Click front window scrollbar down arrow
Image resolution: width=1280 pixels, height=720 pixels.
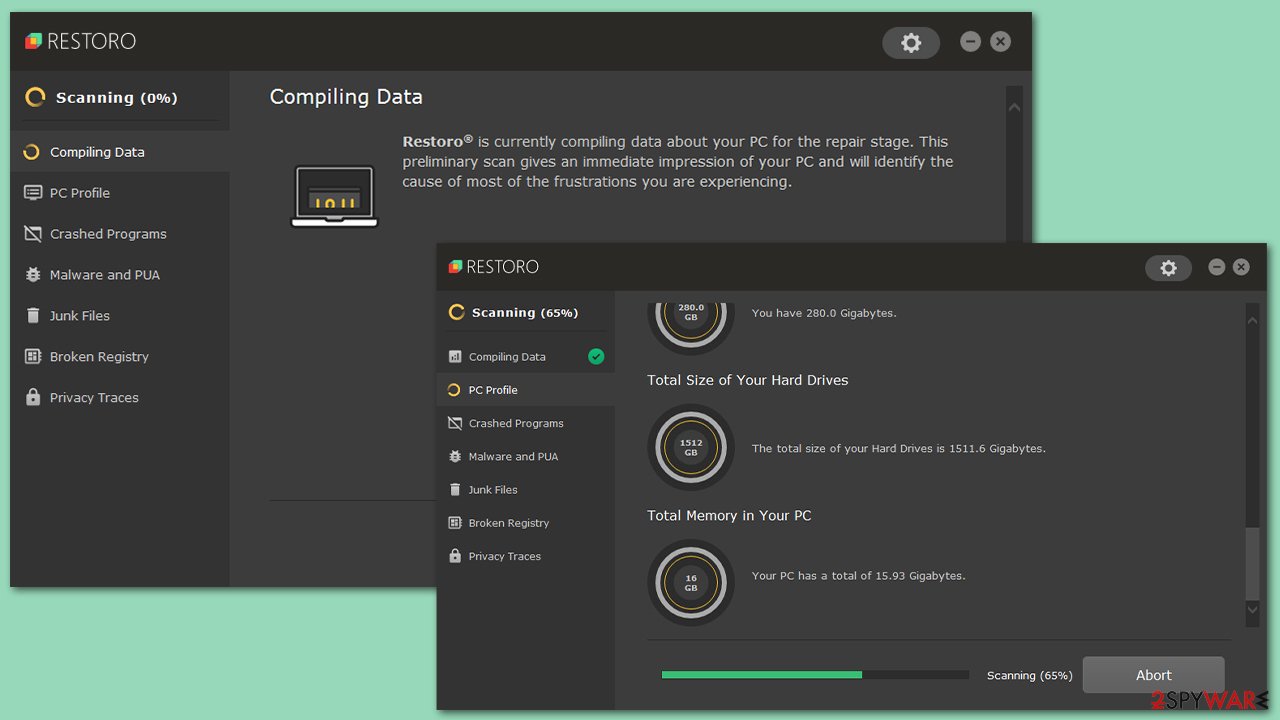click(x=1253, y=609)
